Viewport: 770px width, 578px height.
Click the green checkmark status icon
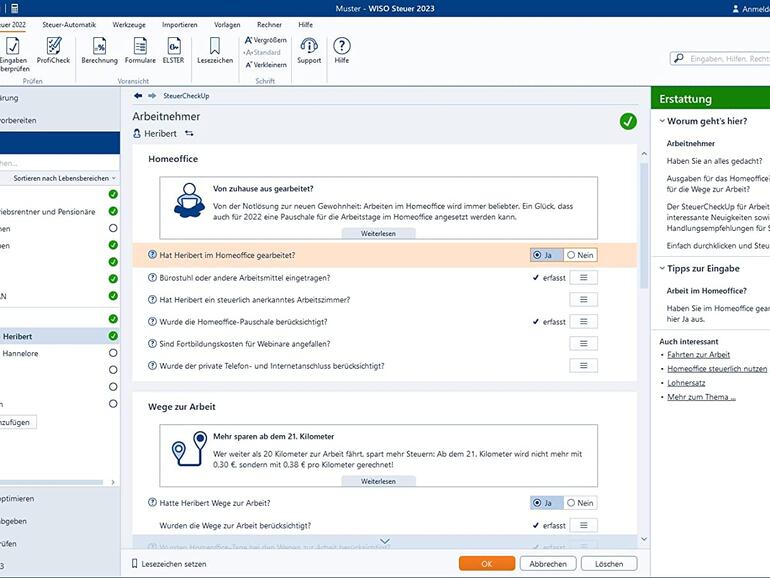click(x=628, y=121)
